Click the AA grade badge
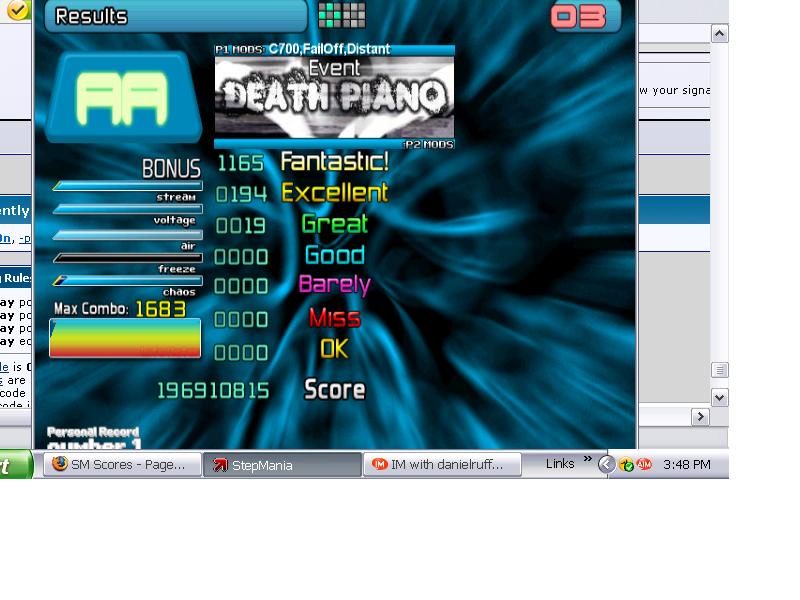 [123, 97]
